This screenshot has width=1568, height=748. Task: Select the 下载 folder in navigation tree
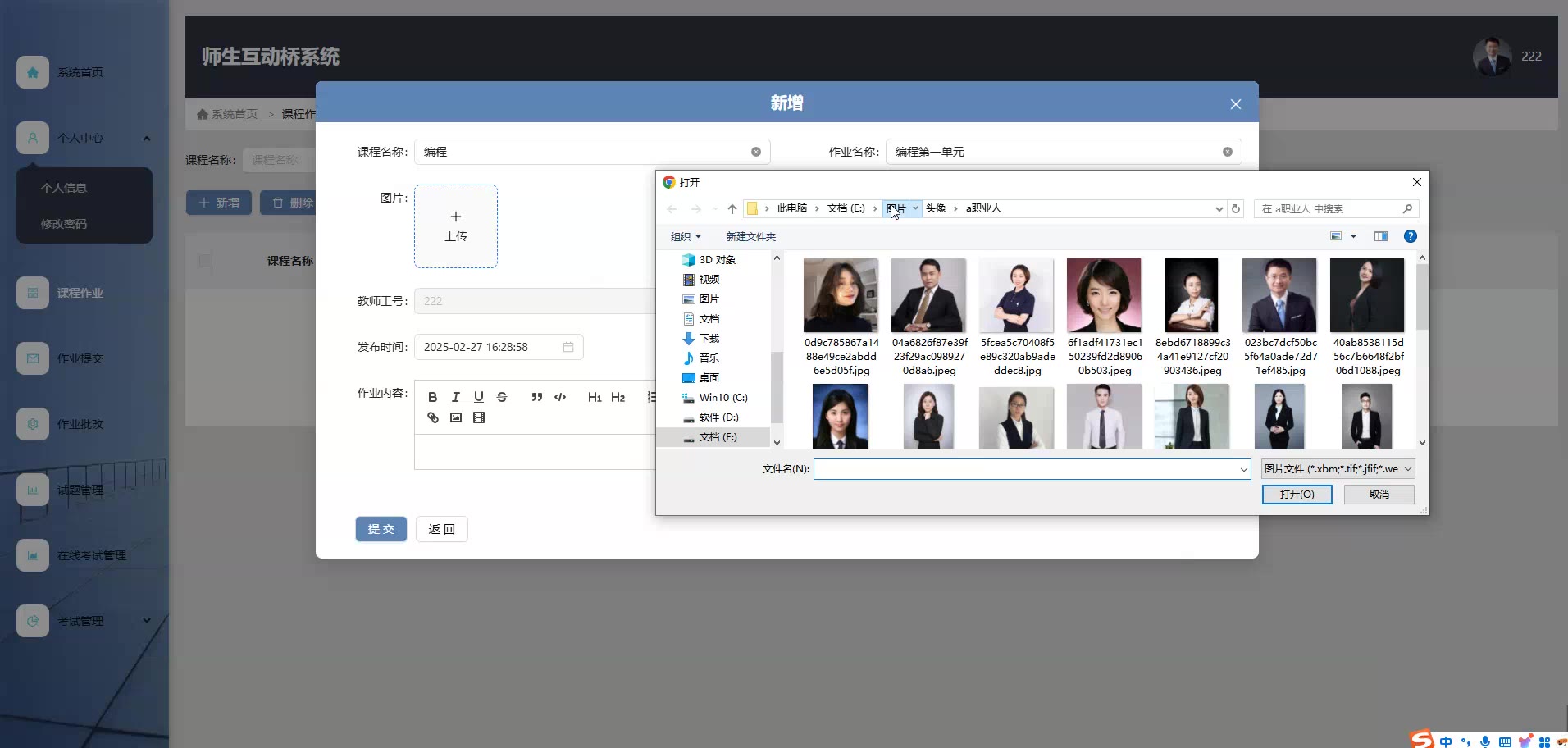709,339
